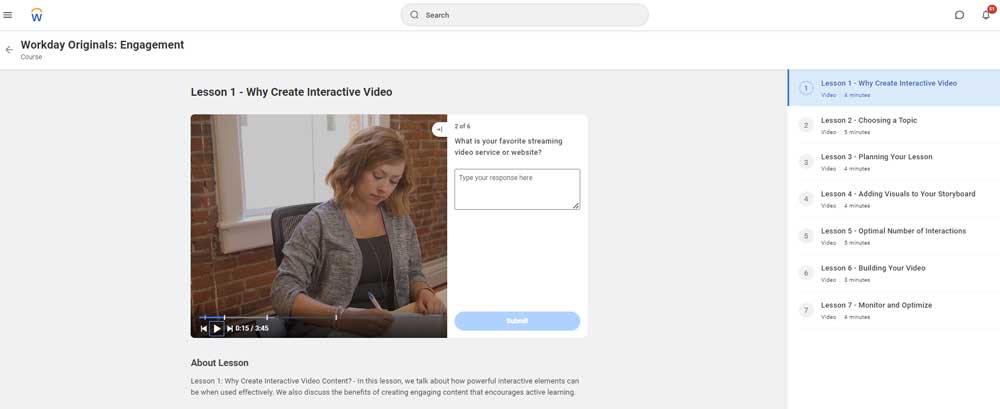1000x409 pixels.
Task: Open Lesson 6 - Building Your Video
Action: pyautogui.click(x=894, y=273)
